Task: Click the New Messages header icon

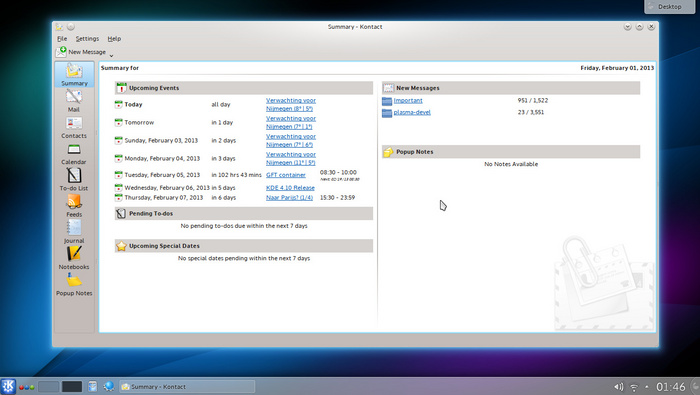Action: click(388, 88)
